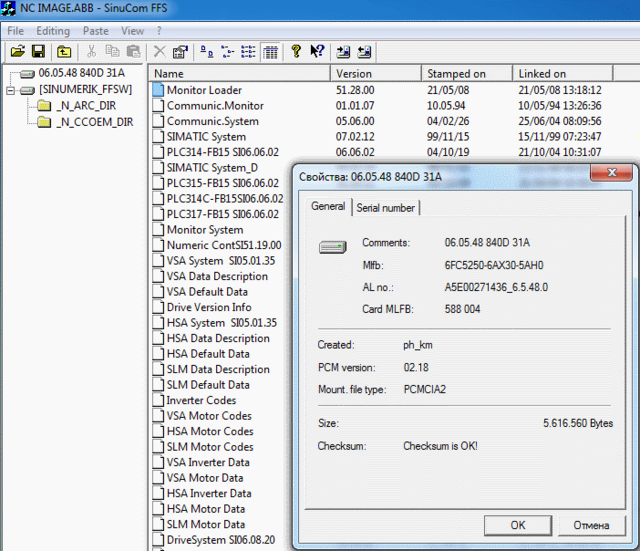The image size is (640, 551).
Task: Select _N_CCOEM_DIR folder name in tree
Action: click(x=95, y=122)
